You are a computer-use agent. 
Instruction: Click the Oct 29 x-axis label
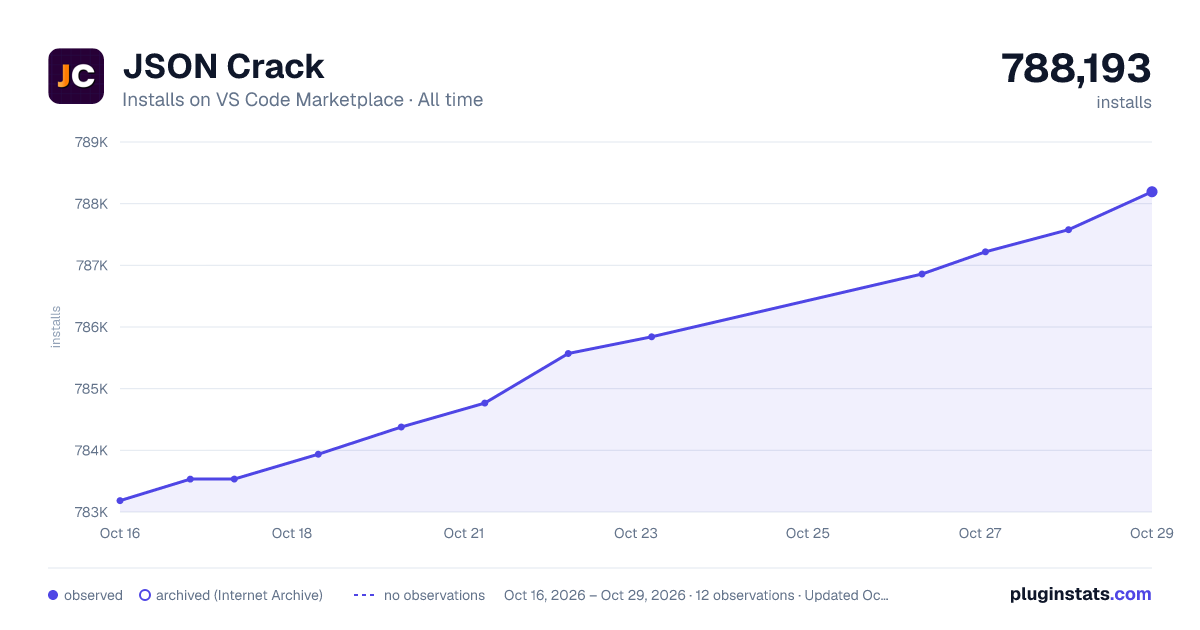coord(1150,533)
